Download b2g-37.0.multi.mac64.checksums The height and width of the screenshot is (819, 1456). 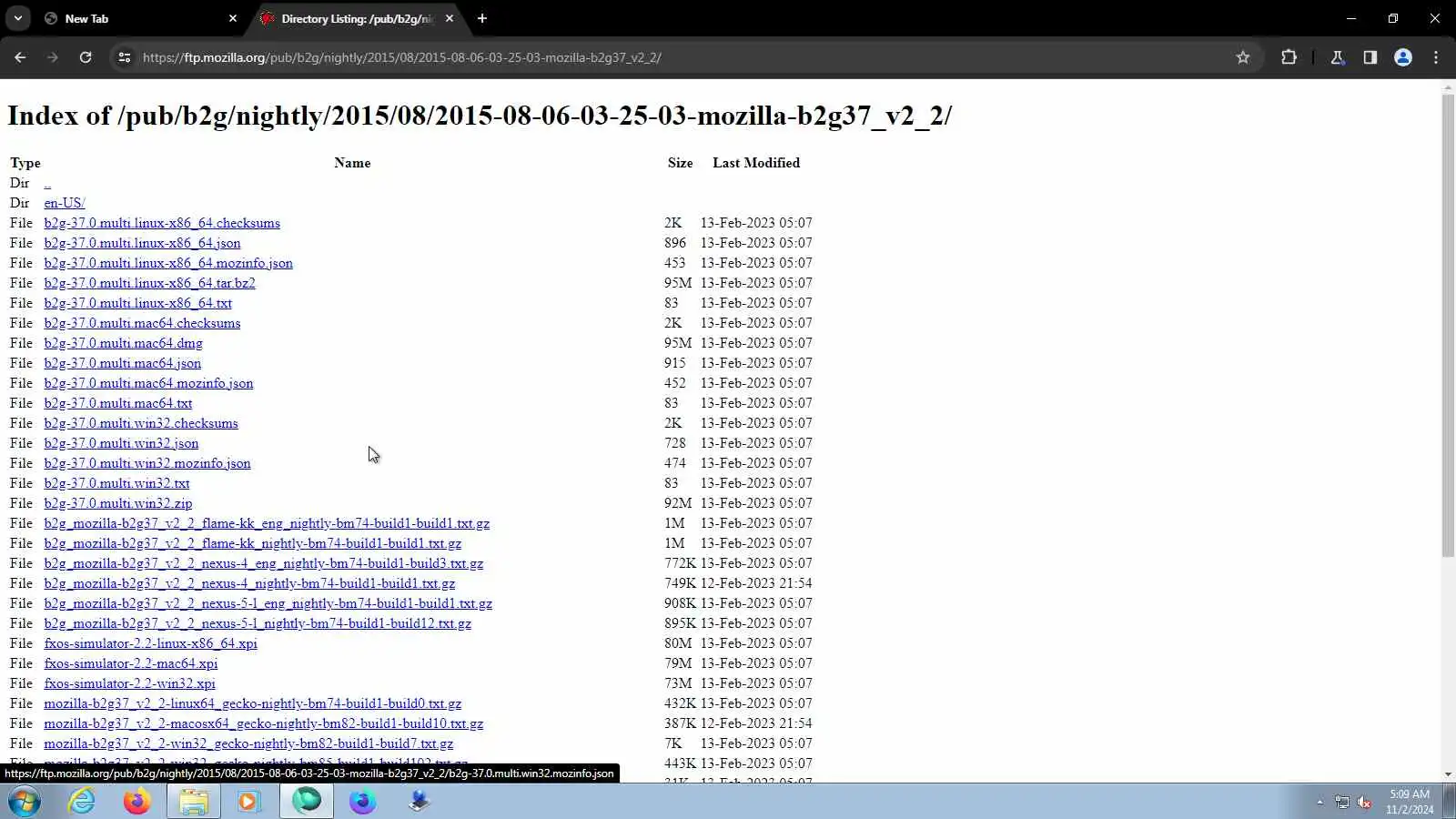click(x=142, y=323)
